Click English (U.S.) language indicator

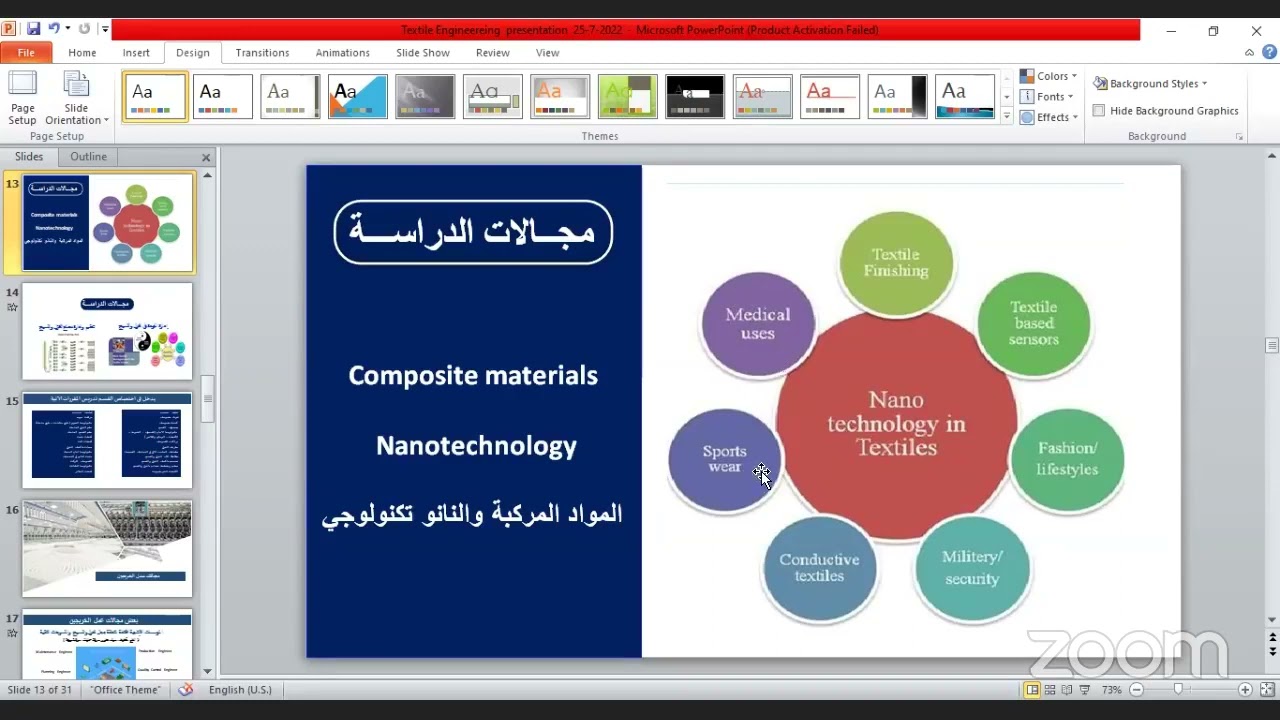click(x=240, y=690)
